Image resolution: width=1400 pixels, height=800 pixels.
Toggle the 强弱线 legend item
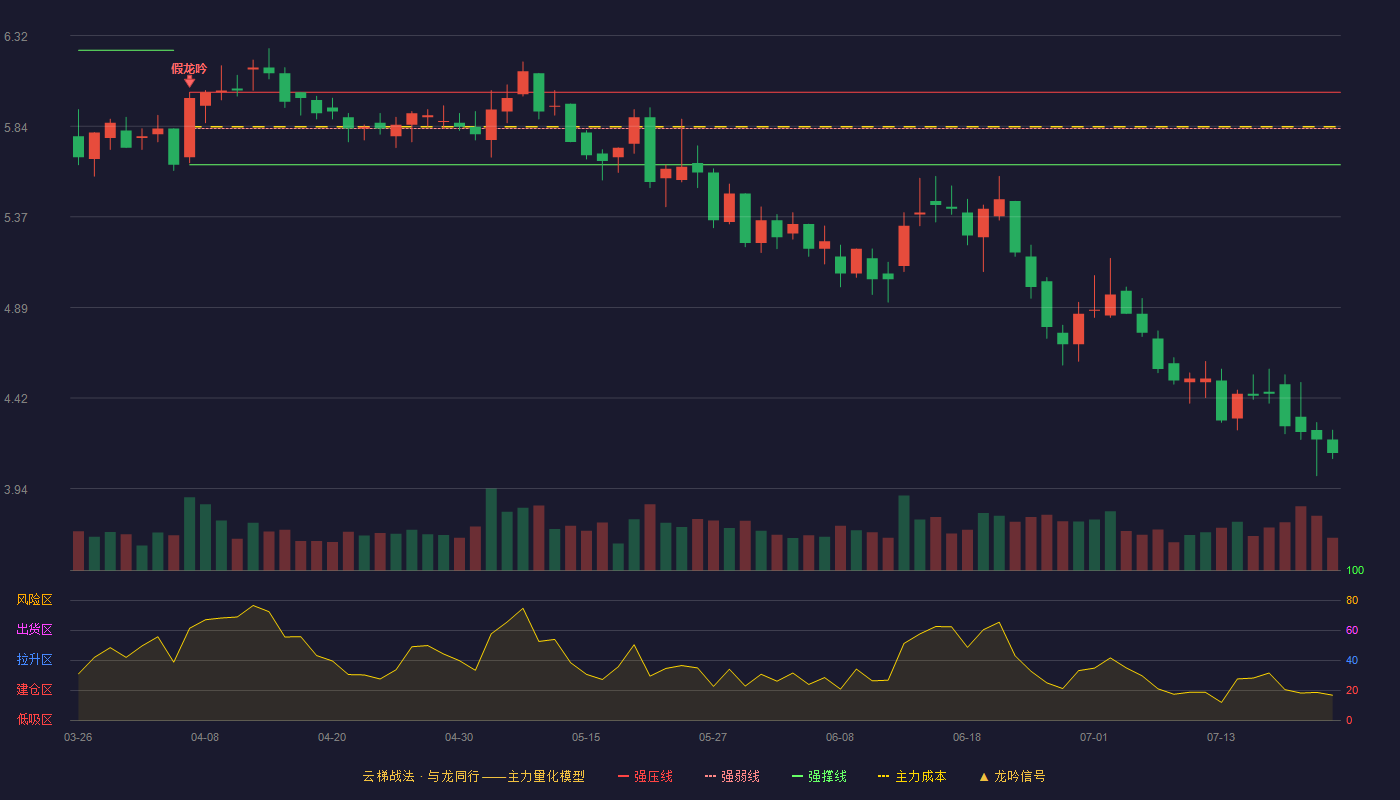click(x=732, y=776)
